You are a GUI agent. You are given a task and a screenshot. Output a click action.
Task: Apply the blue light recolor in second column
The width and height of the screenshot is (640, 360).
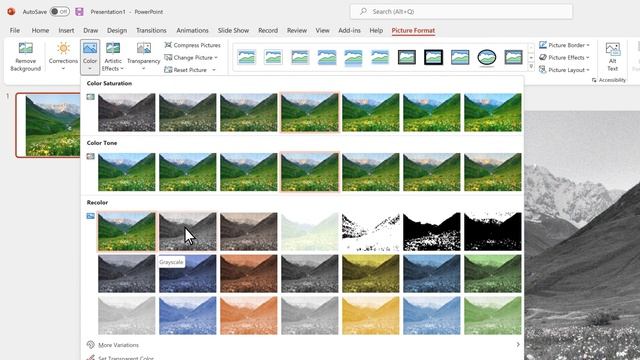(188, 316)
